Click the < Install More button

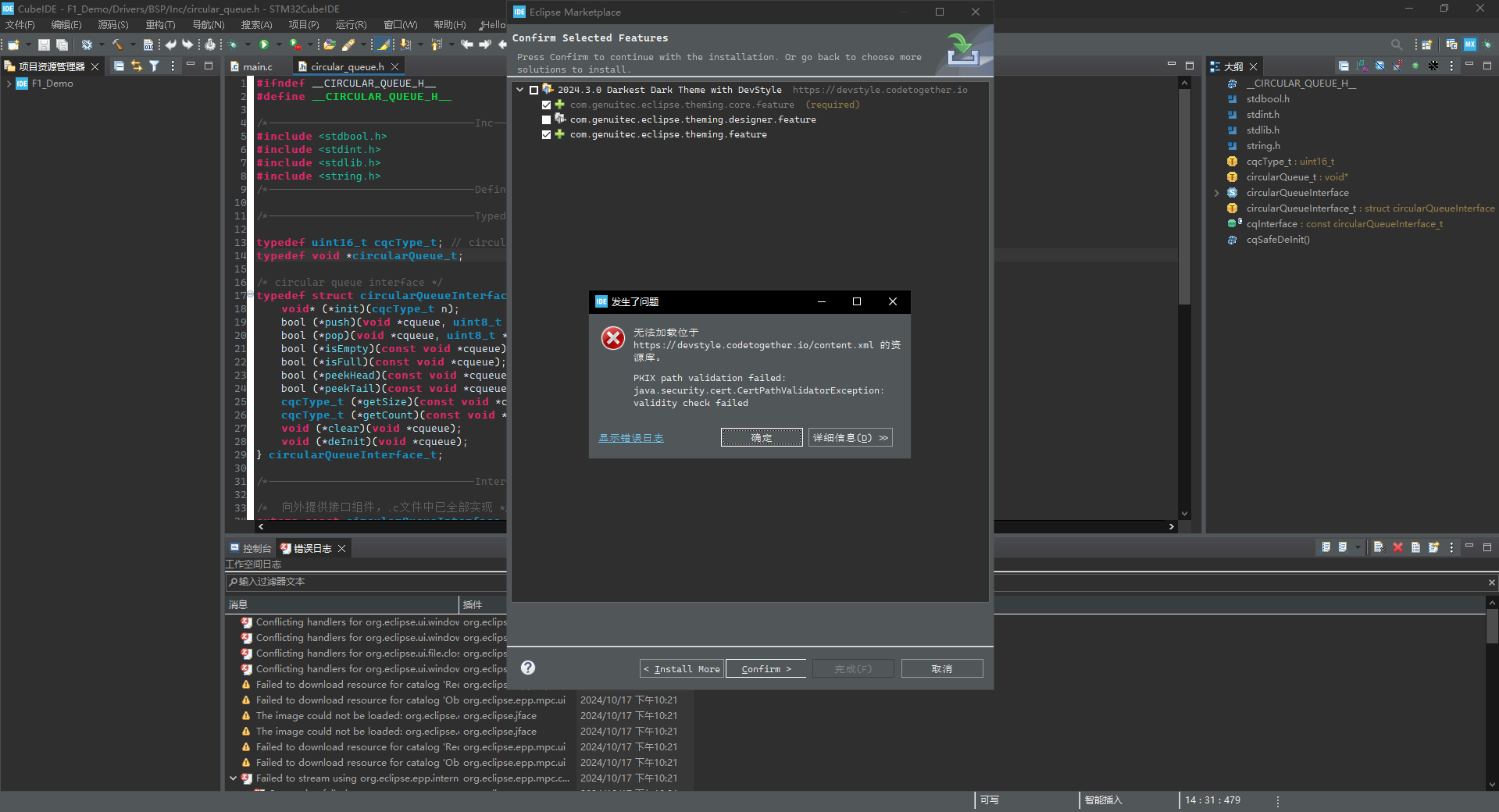681,668
